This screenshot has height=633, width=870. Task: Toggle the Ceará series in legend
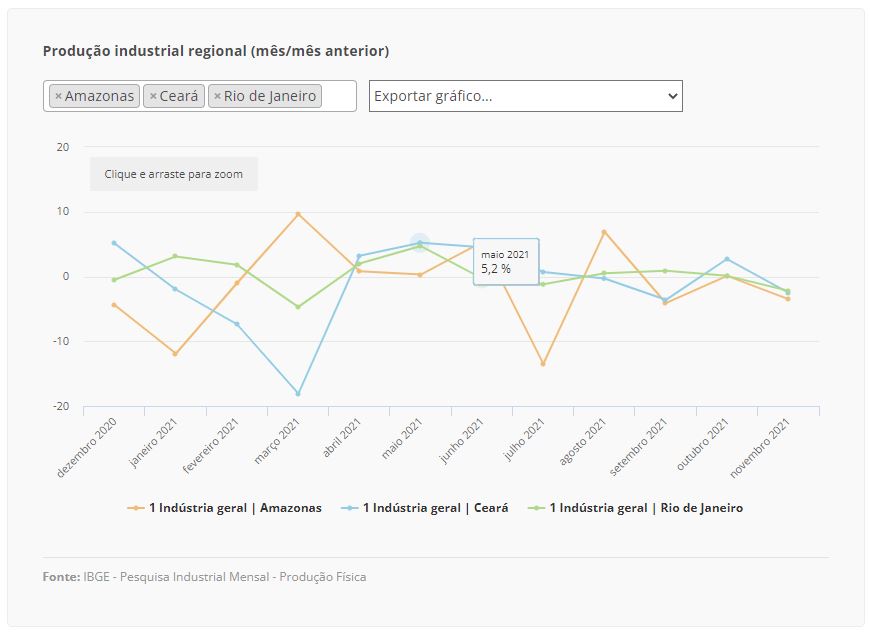pyautogui.click(x=435, y=508)
